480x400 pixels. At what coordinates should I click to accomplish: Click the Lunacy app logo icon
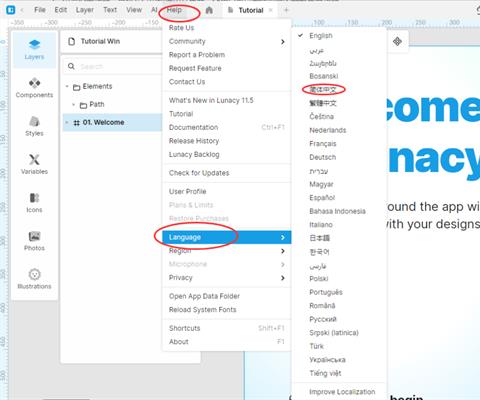[x=11, y=10]
